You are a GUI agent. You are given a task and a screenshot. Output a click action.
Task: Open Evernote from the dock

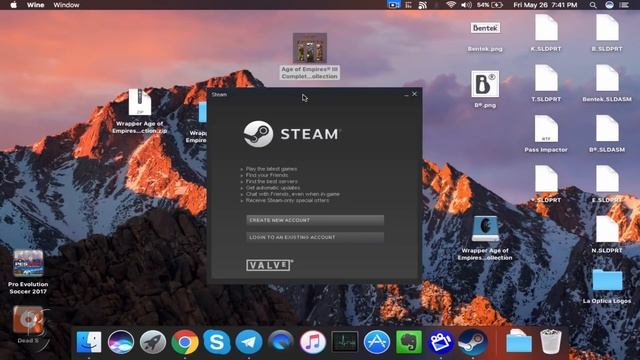coord(409,342)
